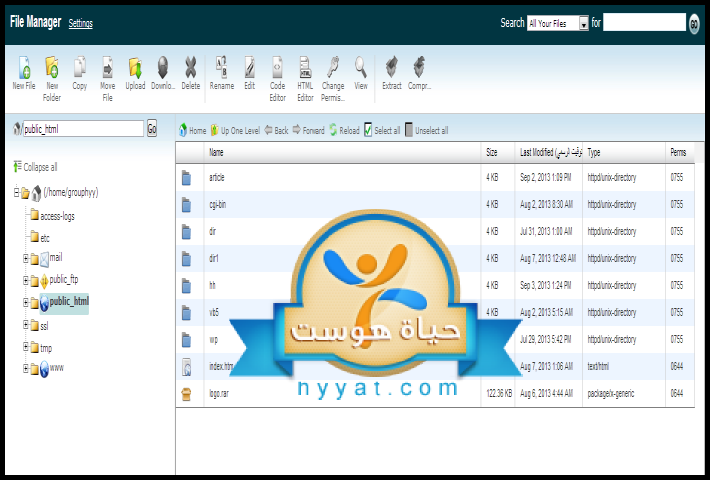Click the View magnifier icon

pos(361,67)
